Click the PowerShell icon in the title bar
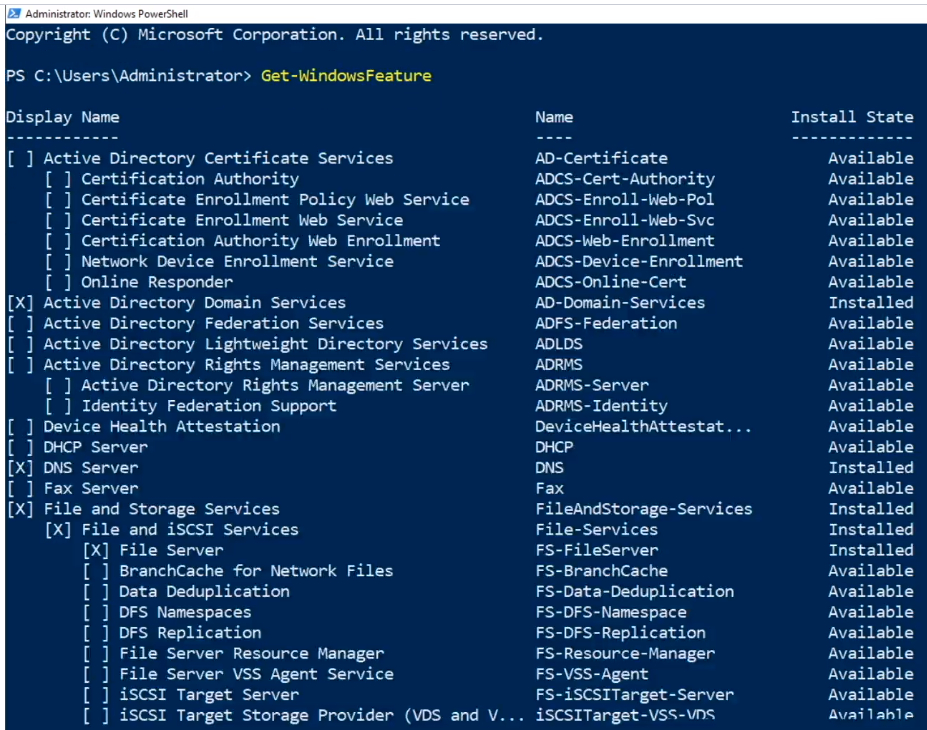Image resolution: width=927 pixels, height=730 pixels. tap(12, 14)
